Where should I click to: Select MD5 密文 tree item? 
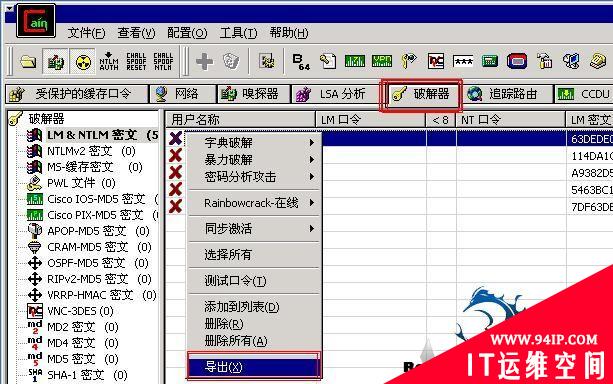[x=83, y=359]
